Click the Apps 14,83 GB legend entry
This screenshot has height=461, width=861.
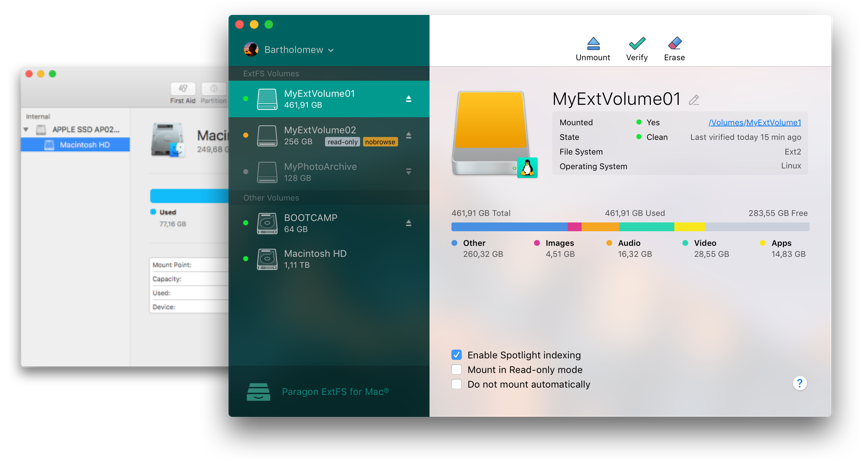(782, 249)
